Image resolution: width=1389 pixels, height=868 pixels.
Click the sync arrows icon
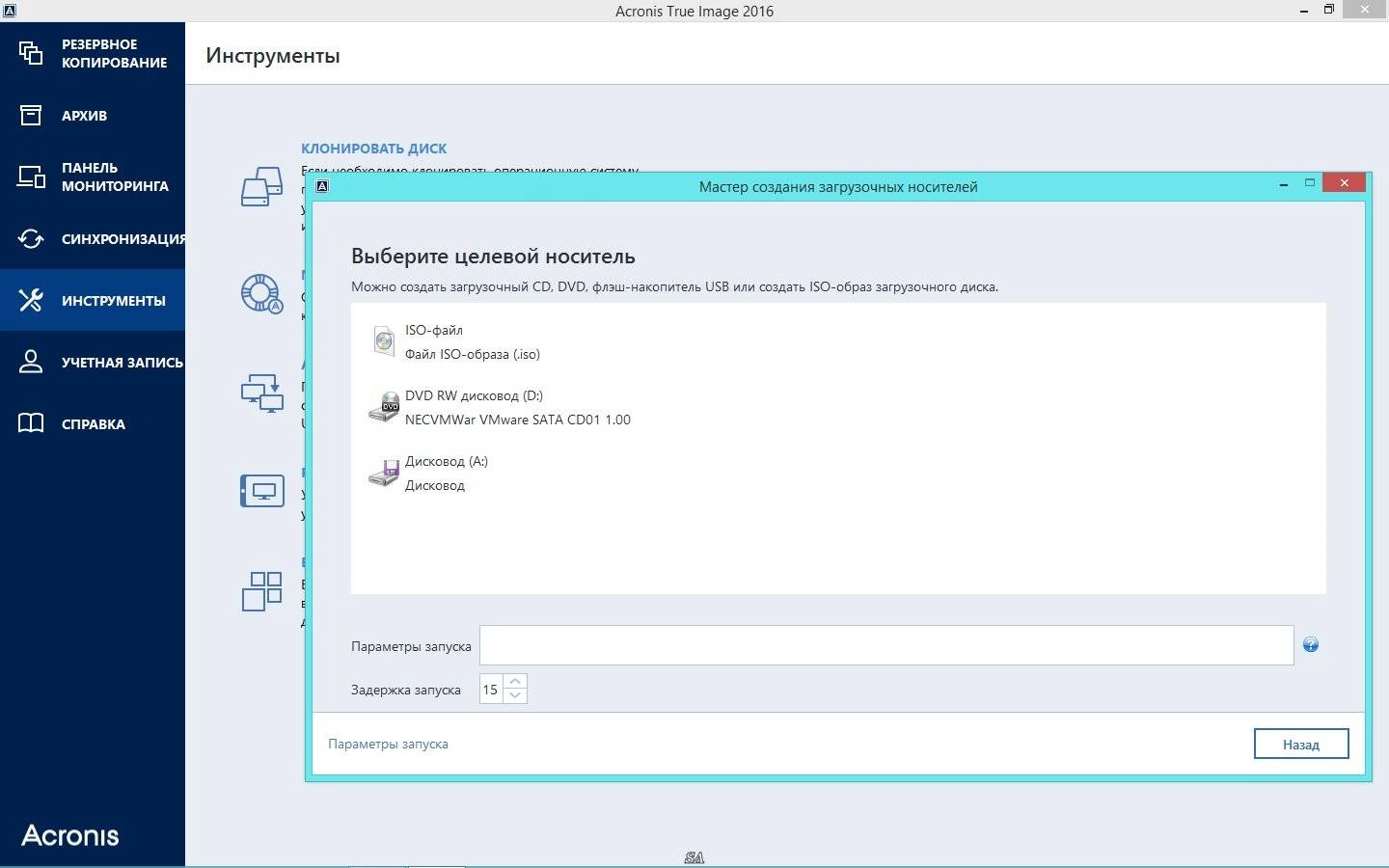pyautogui.click(x=31, y=238)
